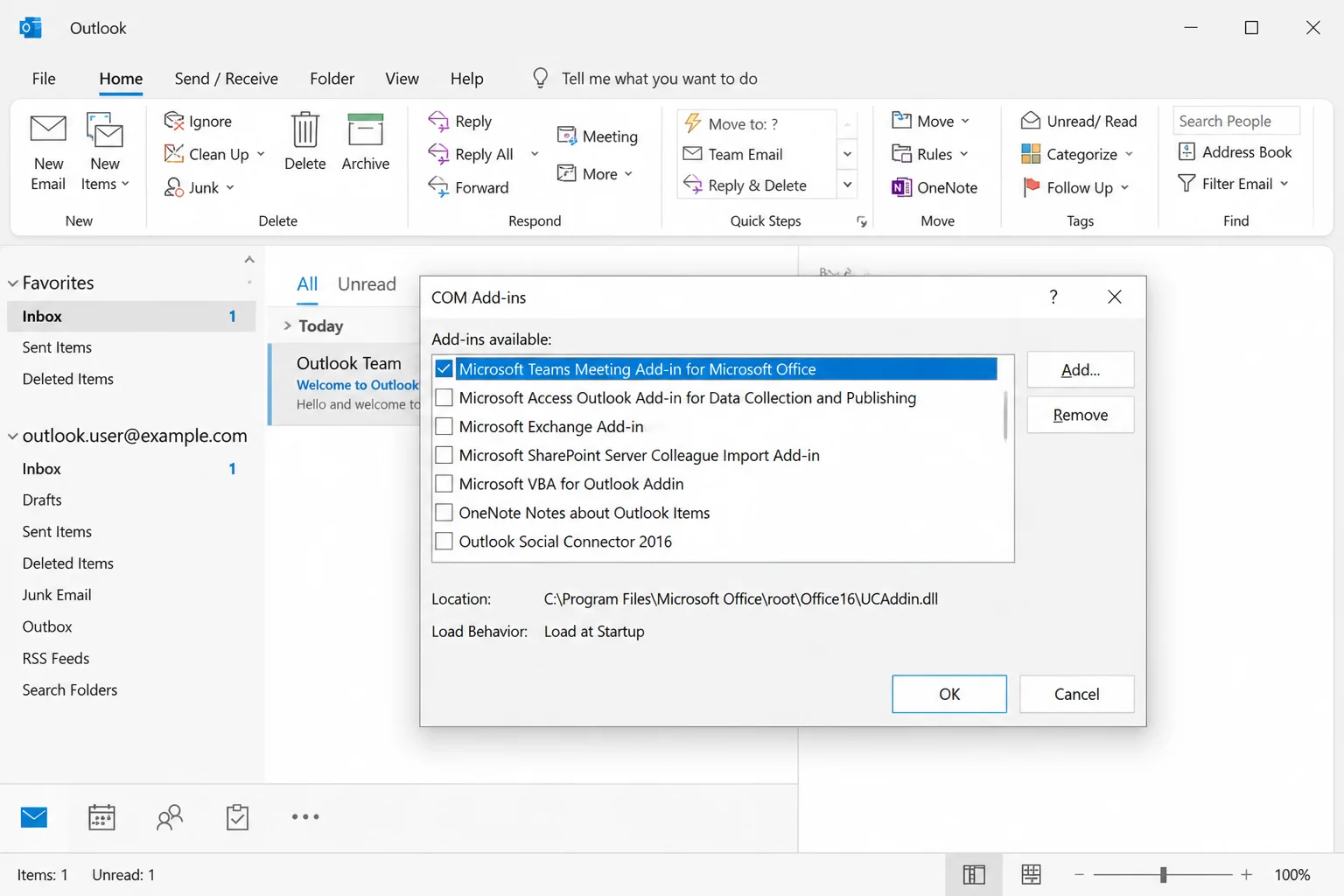
Task: Delete the selected message
Action: 304,142
